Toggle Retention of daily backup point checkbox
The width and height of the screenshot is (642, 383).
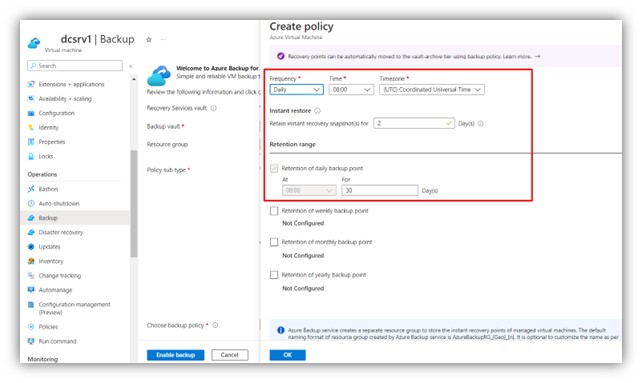[274, 168]
